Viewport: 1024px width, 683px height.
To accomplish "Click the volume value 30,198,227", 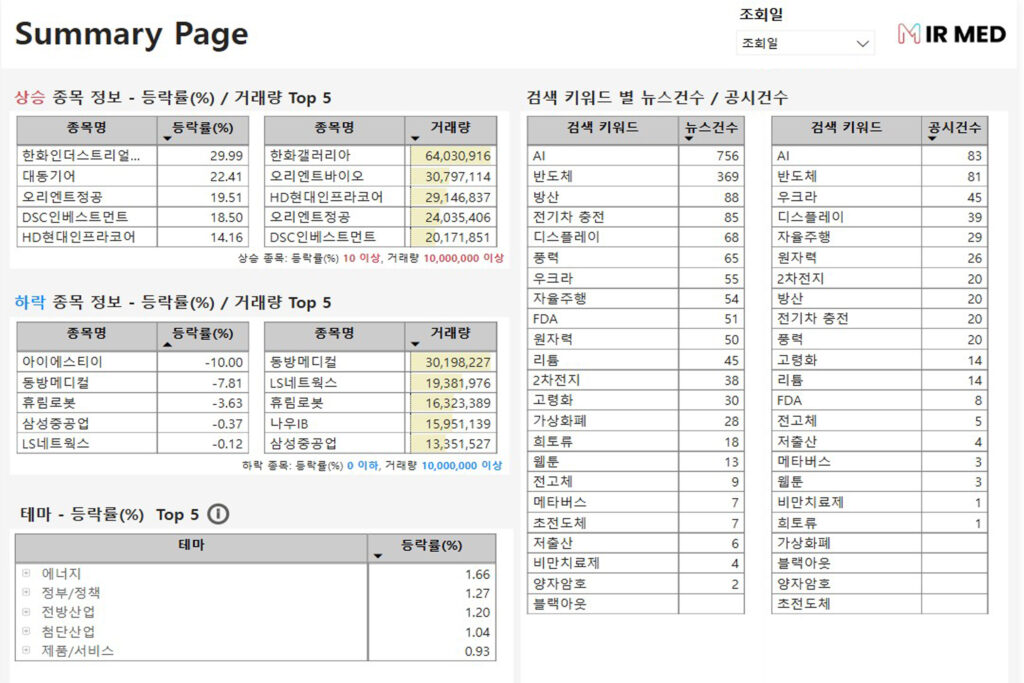I will (x=457, y=362).
